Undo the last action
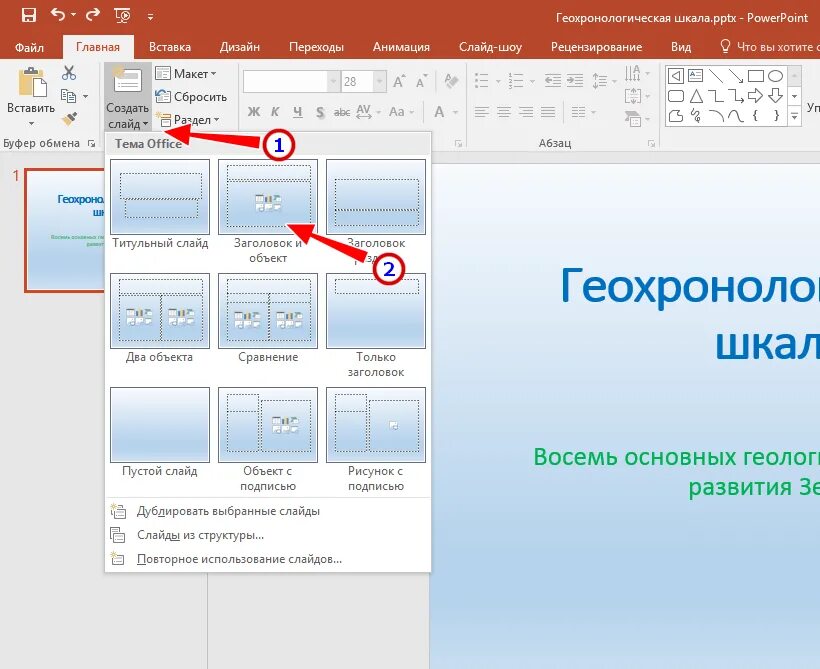Viewport: 820px width, 669px height. tap(58, 15)
